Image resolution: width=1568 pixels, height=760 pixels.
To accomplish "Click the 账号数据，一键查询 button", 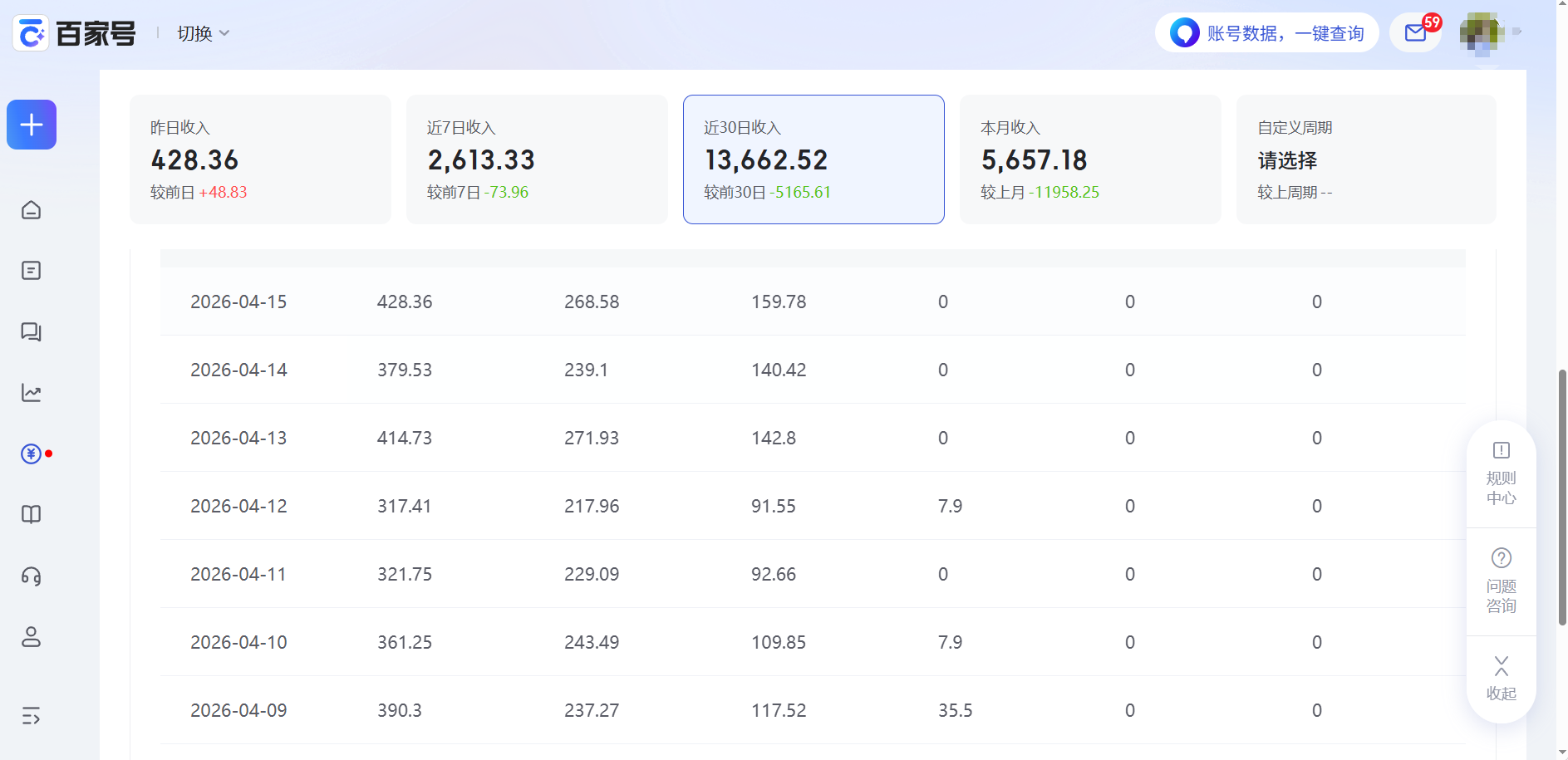I will (1267, 33).
